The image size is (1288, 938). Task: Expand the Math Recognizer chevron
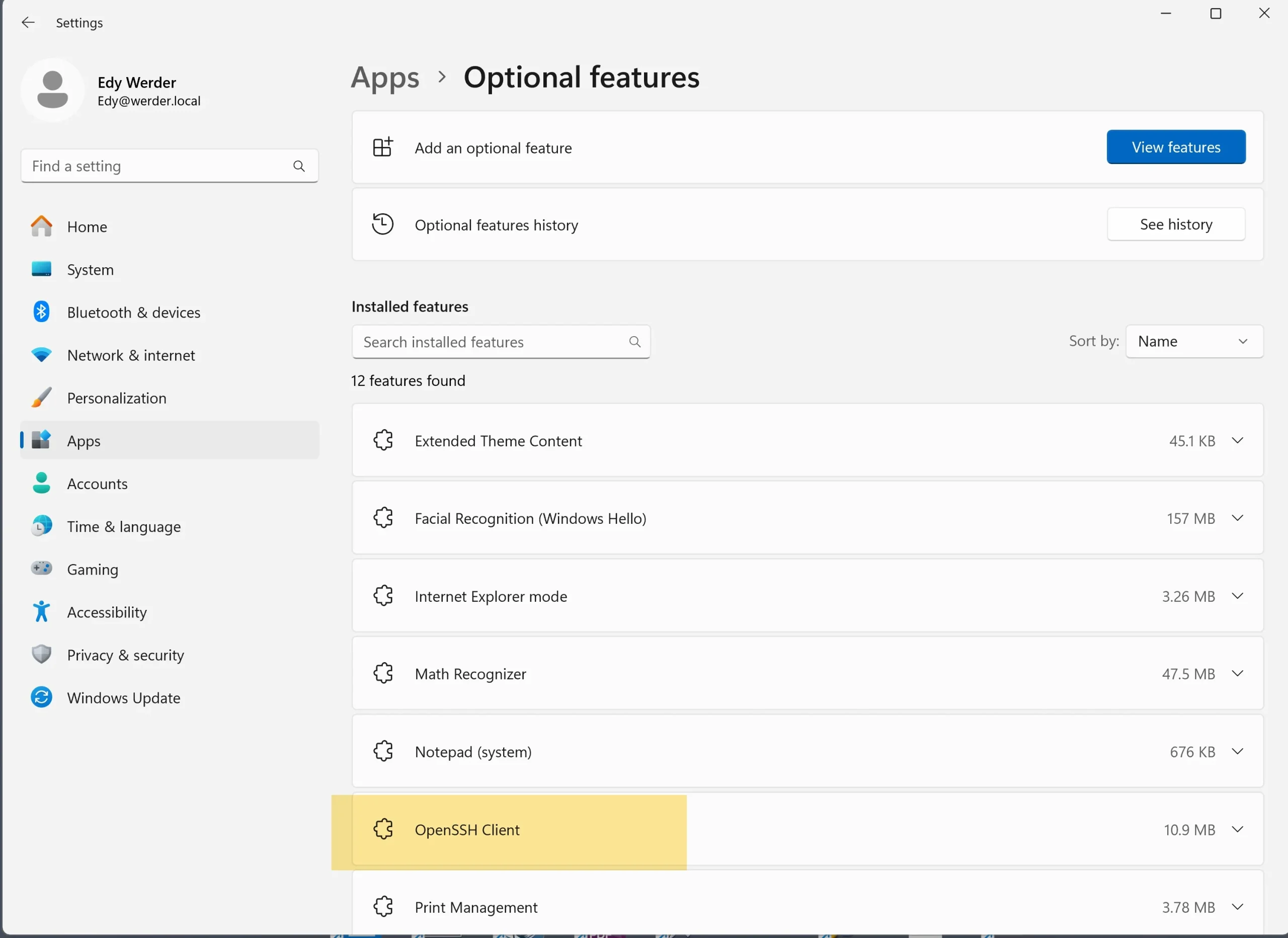[1238, 674]
